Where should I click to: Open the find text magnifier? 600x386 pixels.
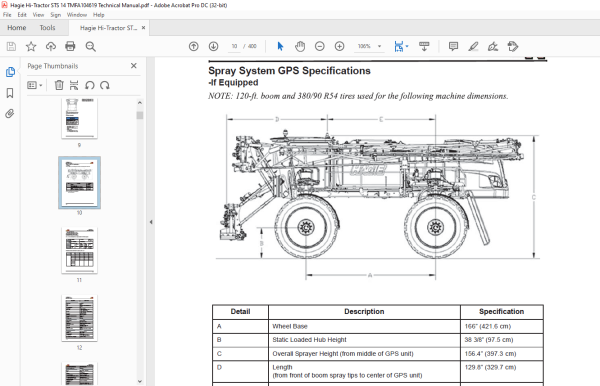coord(90,46)
